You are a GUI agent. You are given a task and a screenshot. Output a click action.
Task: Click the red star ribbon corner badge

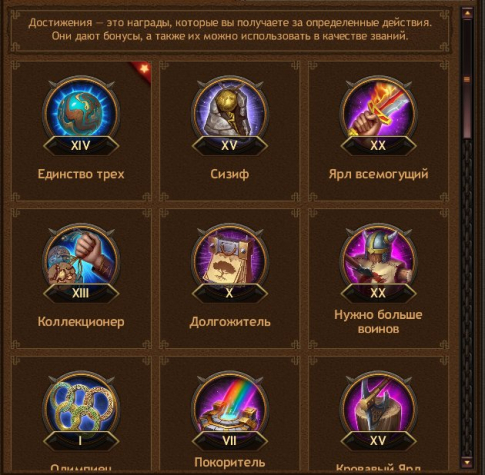coord(142,71)
